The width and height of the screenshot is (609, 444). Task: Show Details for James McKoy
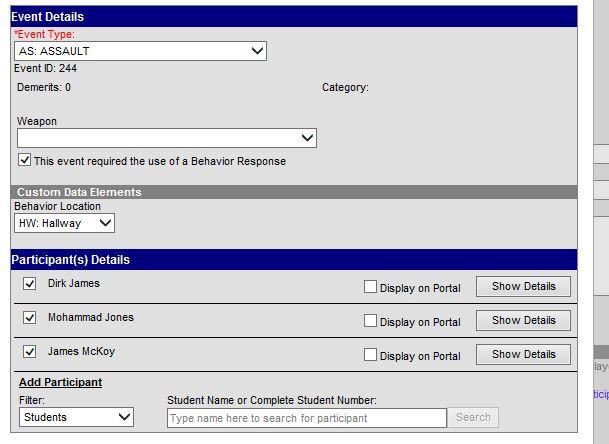pos(523,354)
